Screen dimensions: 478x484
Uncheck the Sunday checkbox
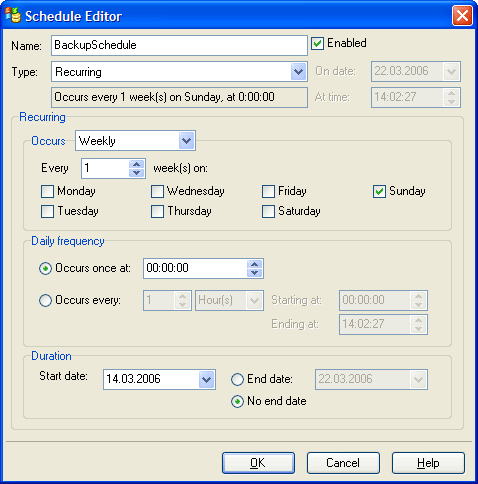point(379,192)
